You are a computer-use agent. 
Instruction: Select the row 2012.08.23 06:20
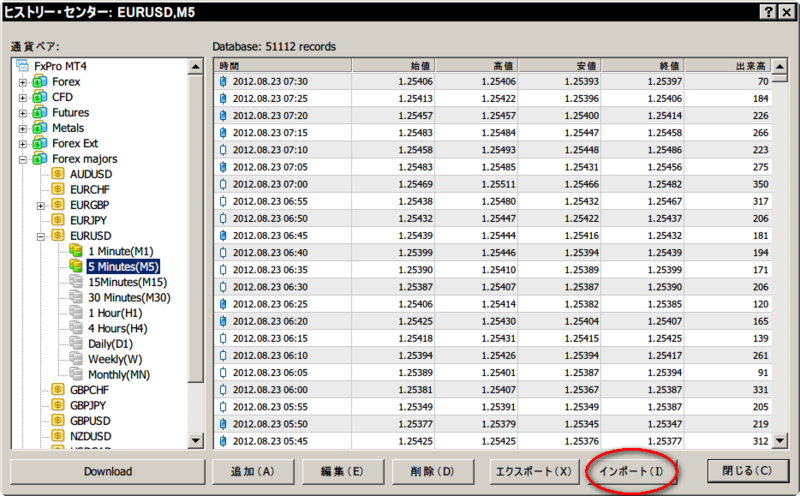pyautogui.click(x=493, y=321)
